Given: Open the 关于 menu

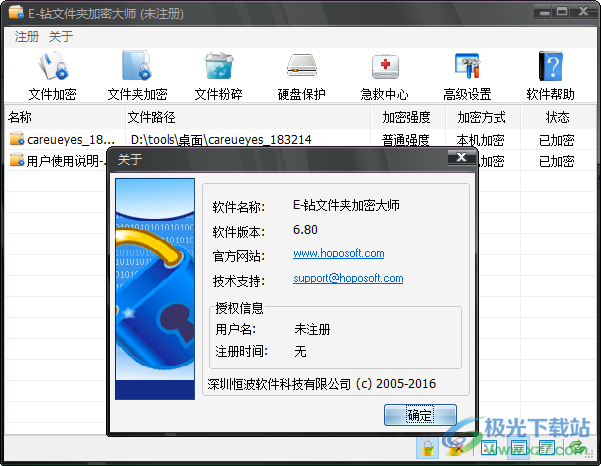Looking at the screenshot, I should tap(61, 37).
